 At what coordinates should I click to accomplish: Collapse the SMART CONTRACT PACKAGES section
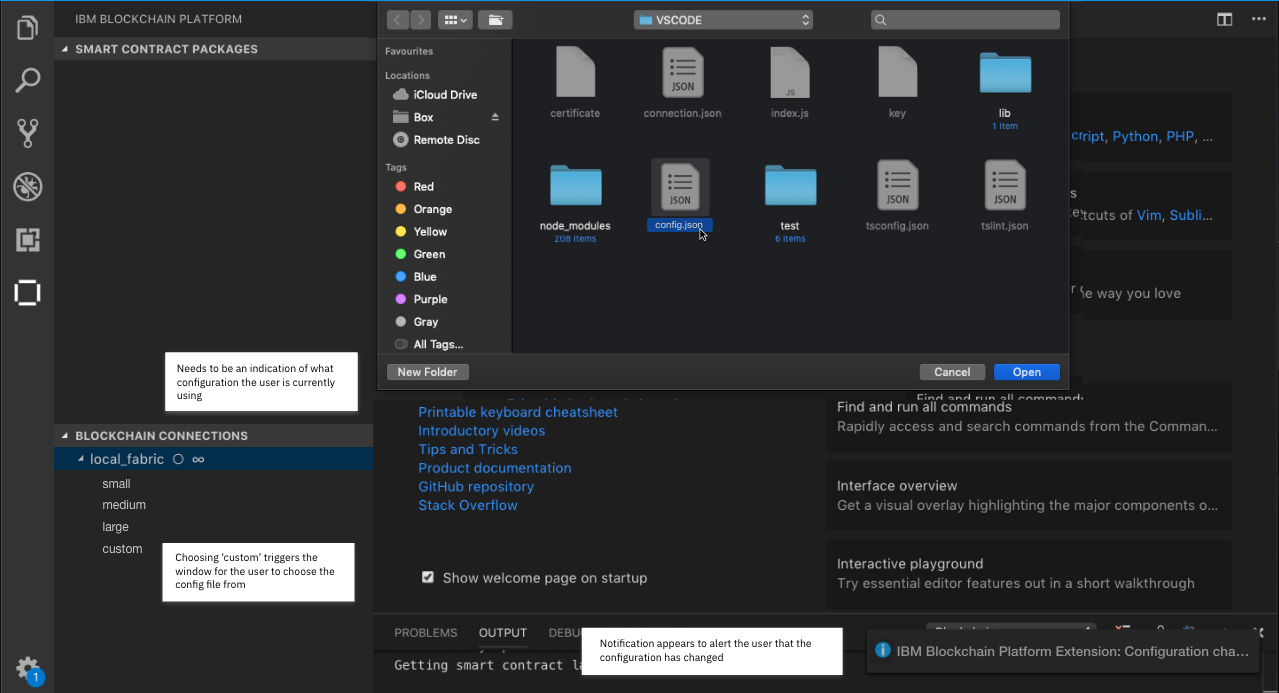pos(64,48)
